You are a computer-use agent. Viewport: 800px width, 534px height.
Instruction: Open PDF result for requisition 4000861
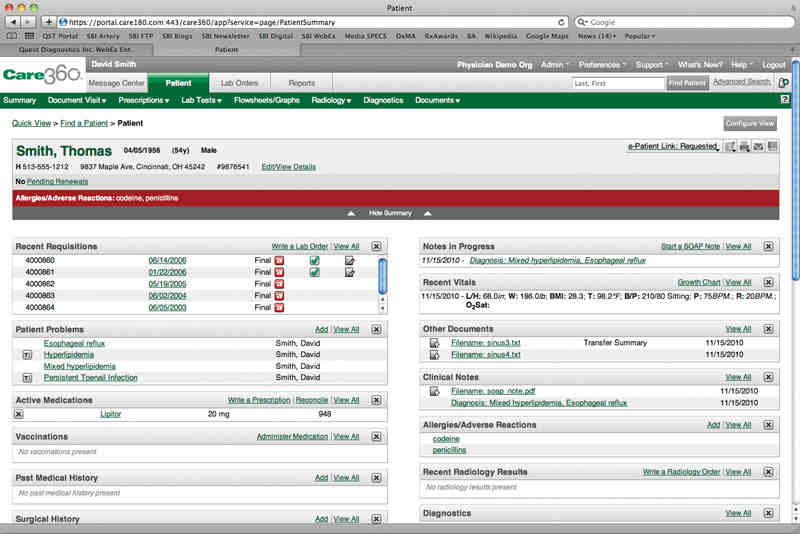point(279,272)
